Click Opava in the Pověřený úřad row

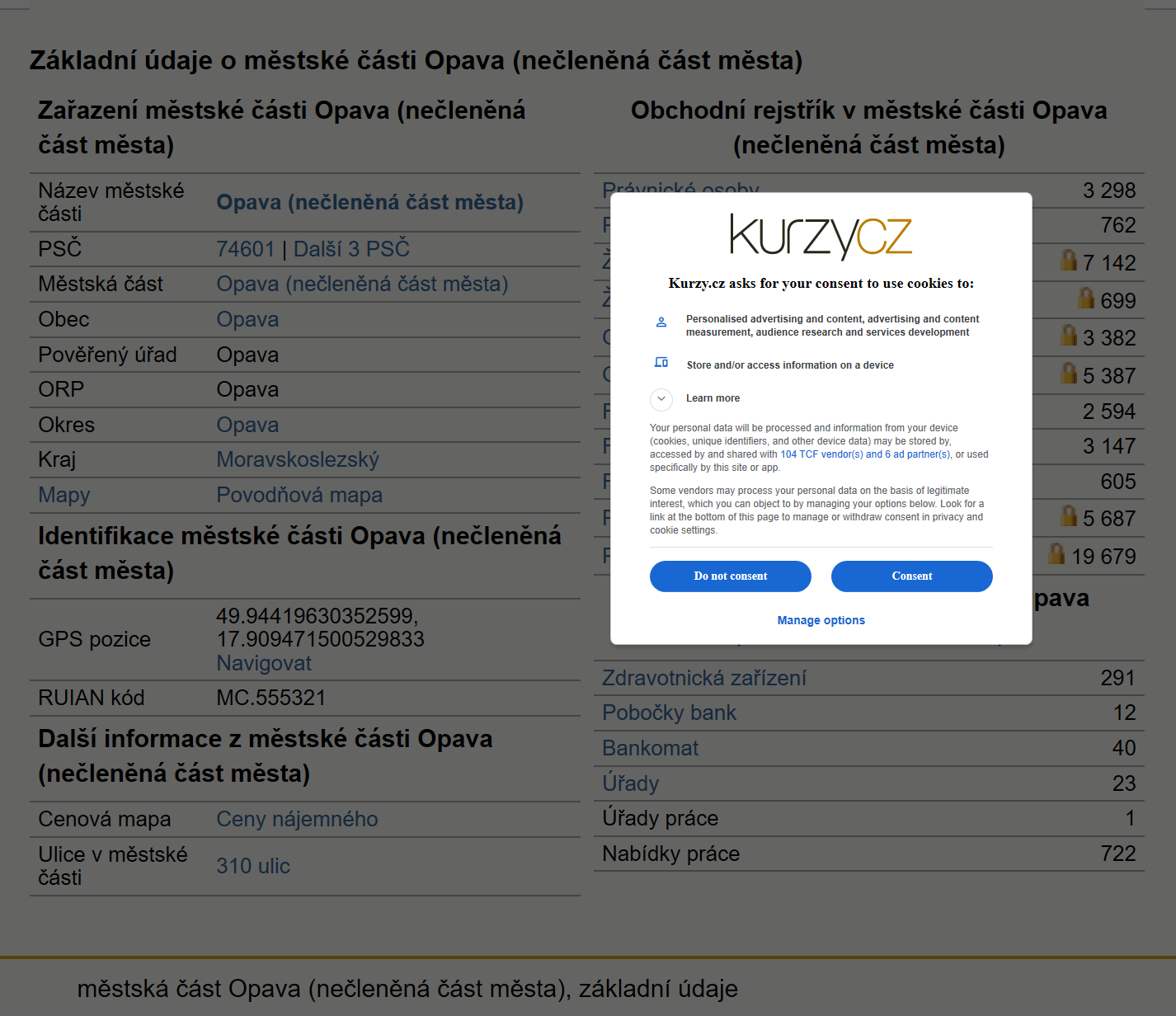247,355
